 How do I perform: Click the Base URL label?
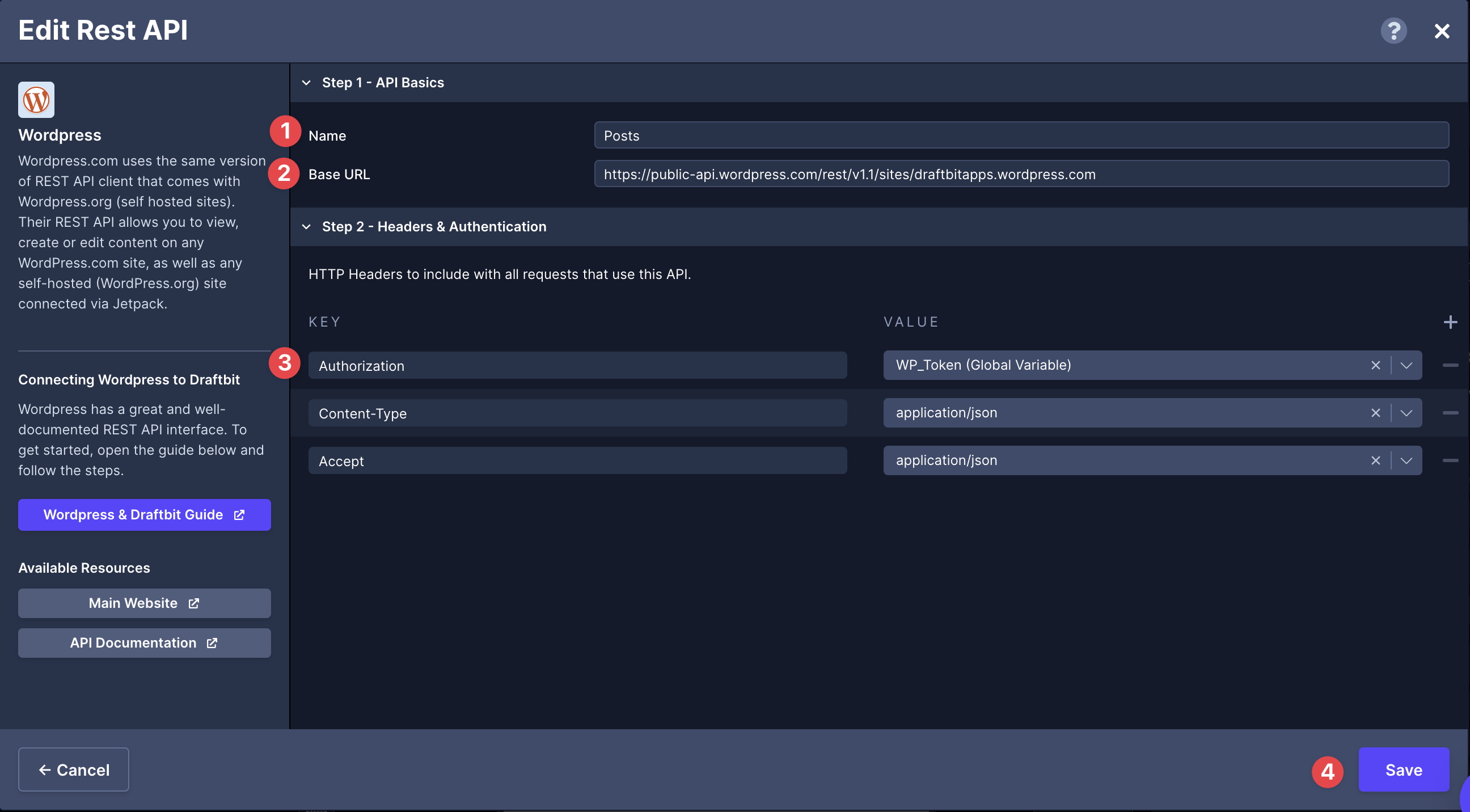coord(339,175)
